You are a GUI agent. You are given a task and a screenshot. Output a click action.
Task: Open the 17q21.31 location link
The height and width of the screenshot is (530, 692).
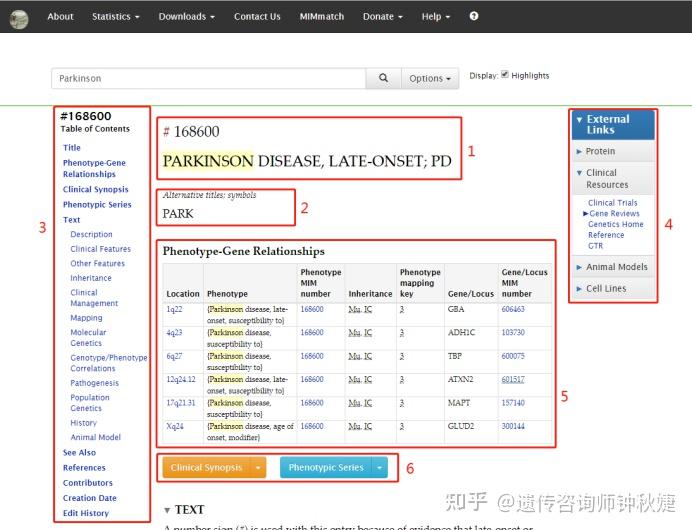(x=181, y=403)
